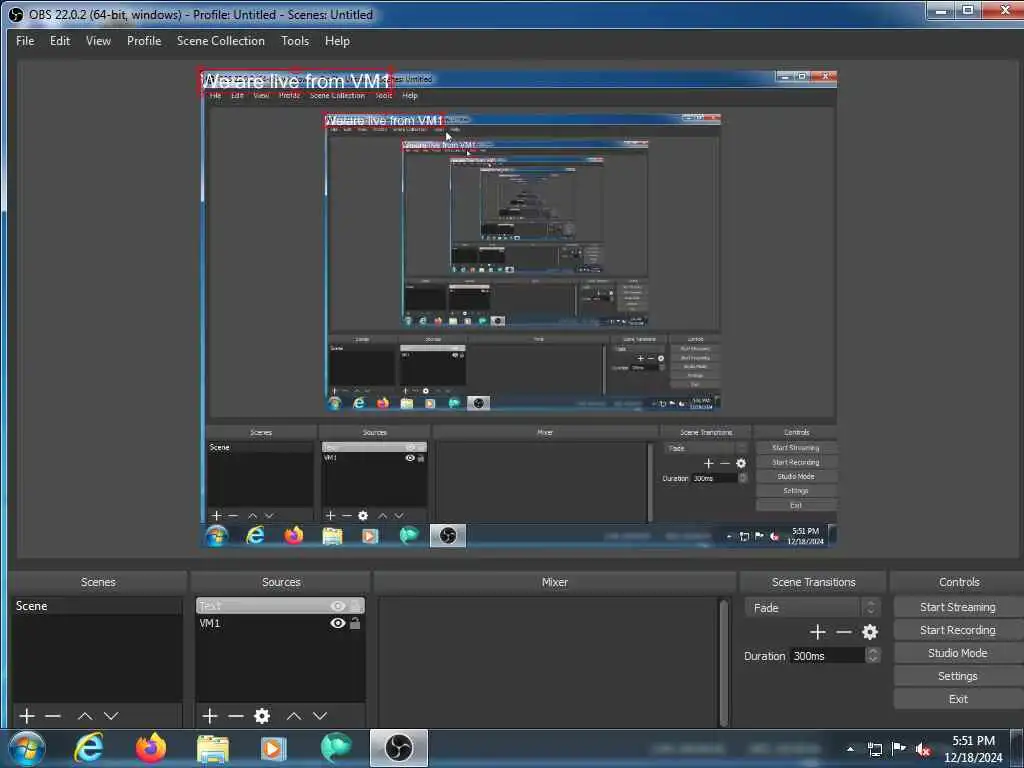Click OBS Studio taskbar button
This screenshot has width=1024, height=768.
coord(399,748)
